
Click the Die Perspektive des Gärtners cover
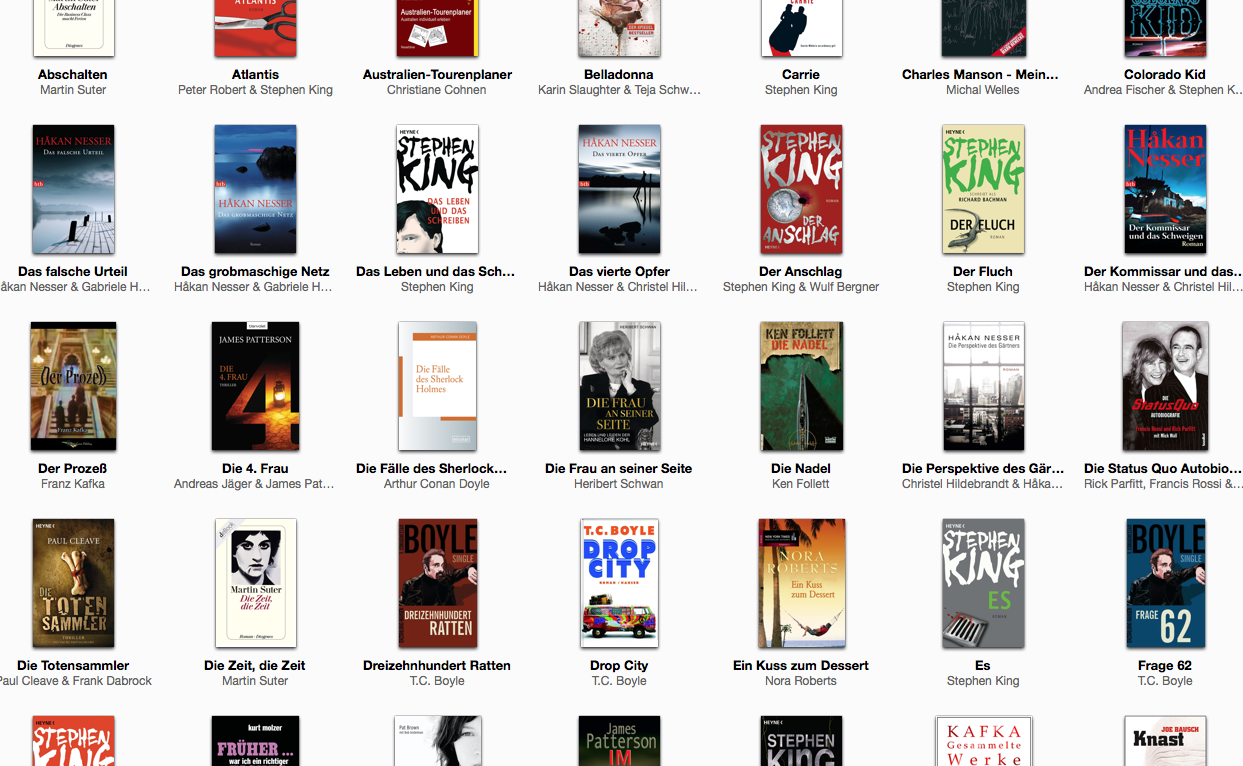(x=983, y=386)
